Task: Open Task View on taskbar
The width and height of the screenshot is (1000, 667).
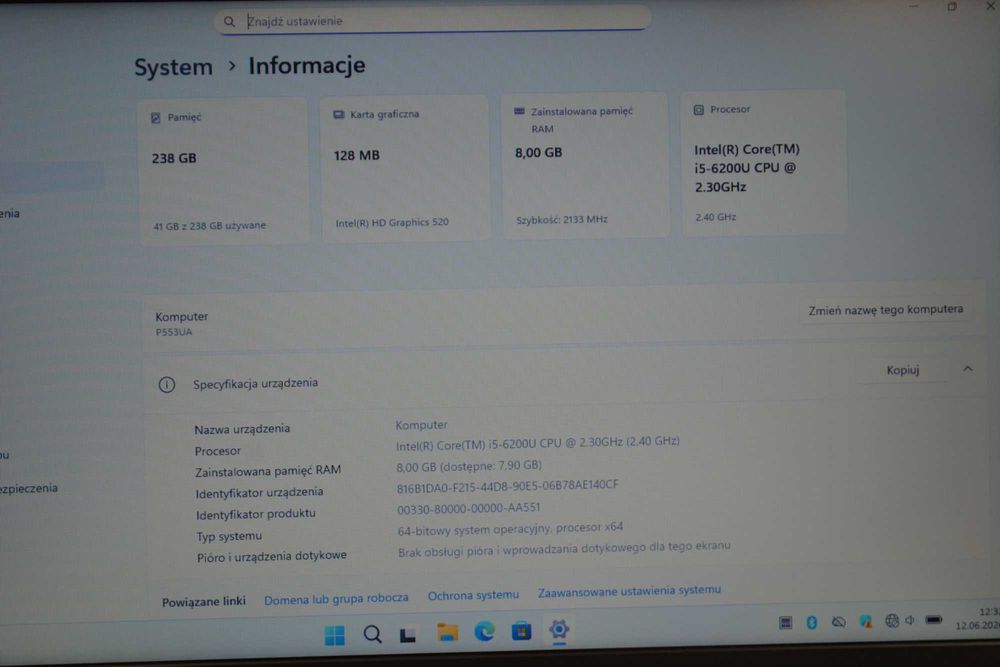Action: tap(408, 634)
